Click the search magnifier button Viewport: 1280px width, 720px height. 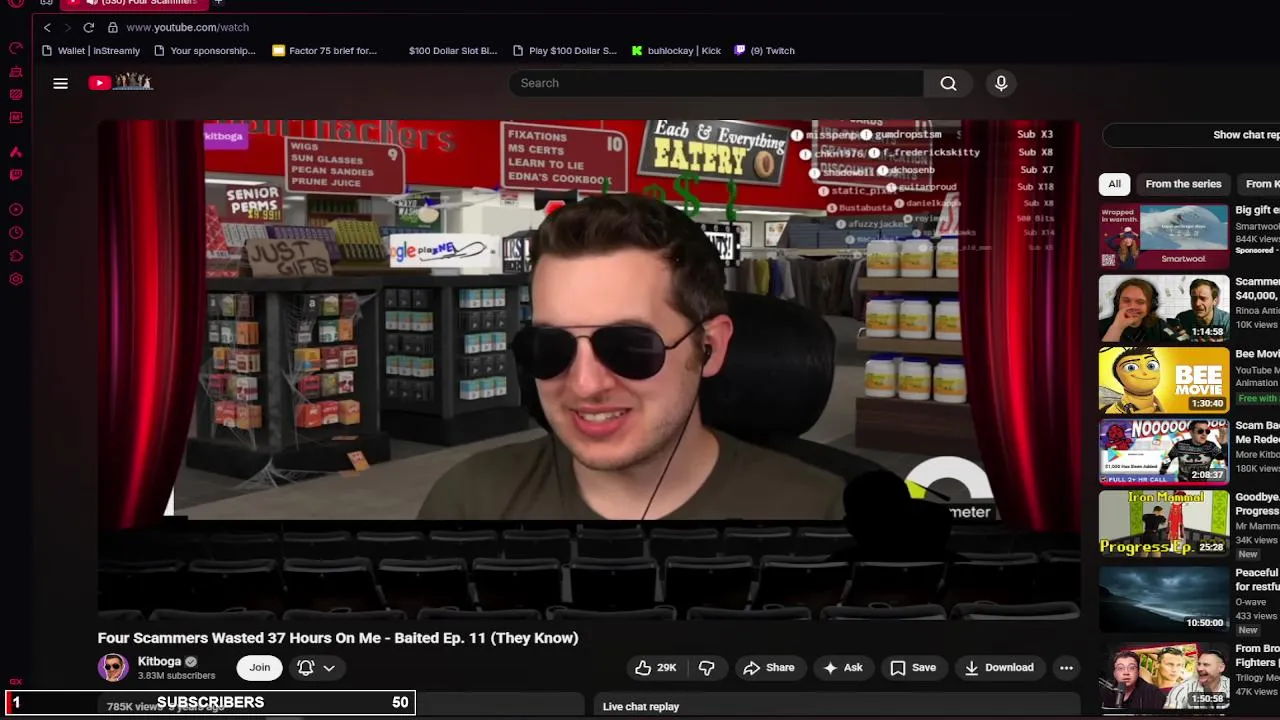(x=948, y=83)
